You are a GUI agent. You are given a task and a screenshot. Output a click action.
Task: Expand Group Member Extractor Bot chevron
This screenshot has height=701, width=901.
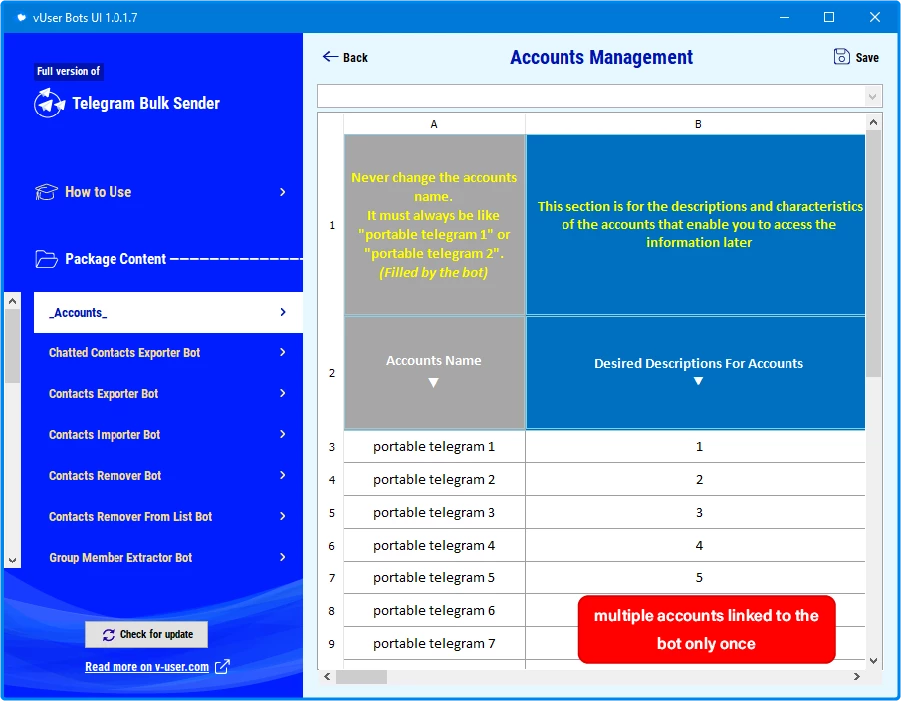pos(283,557)
